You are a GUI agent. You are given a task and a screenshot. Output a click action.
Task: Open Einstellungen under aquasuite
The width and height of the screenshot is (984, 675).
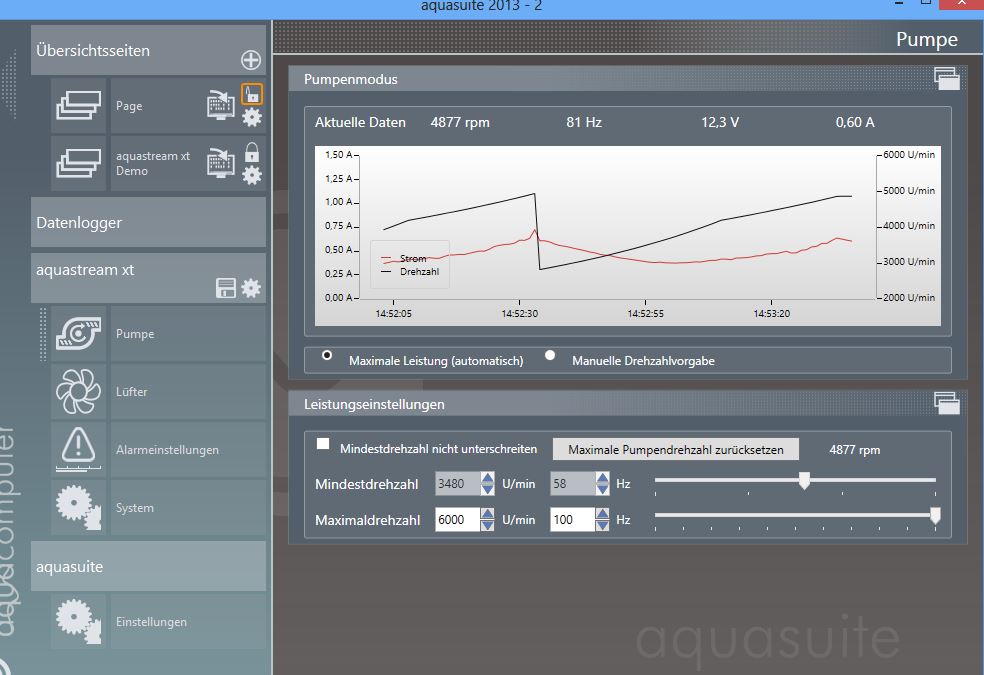point(150,621)
